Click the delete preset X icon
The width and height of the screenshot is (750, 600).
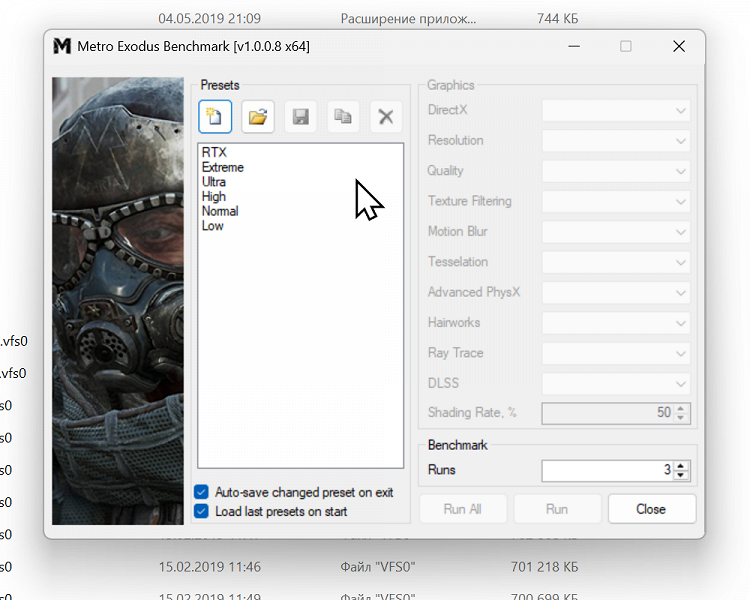click(385, 117)
